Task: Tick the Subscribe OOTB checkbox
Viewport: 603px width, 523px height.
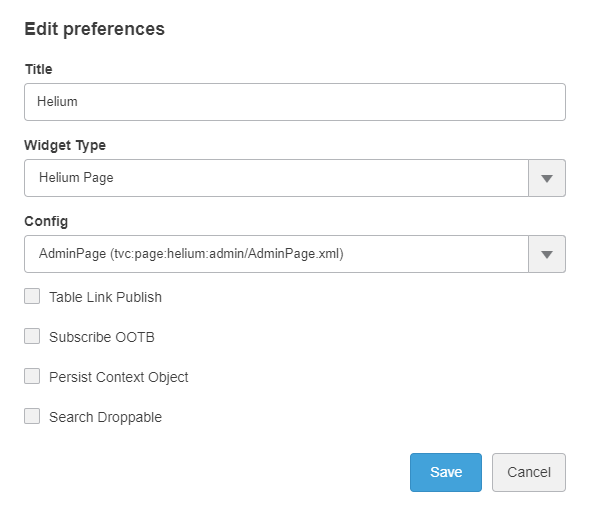Action: pyautogui.click(x=32, y=337)
